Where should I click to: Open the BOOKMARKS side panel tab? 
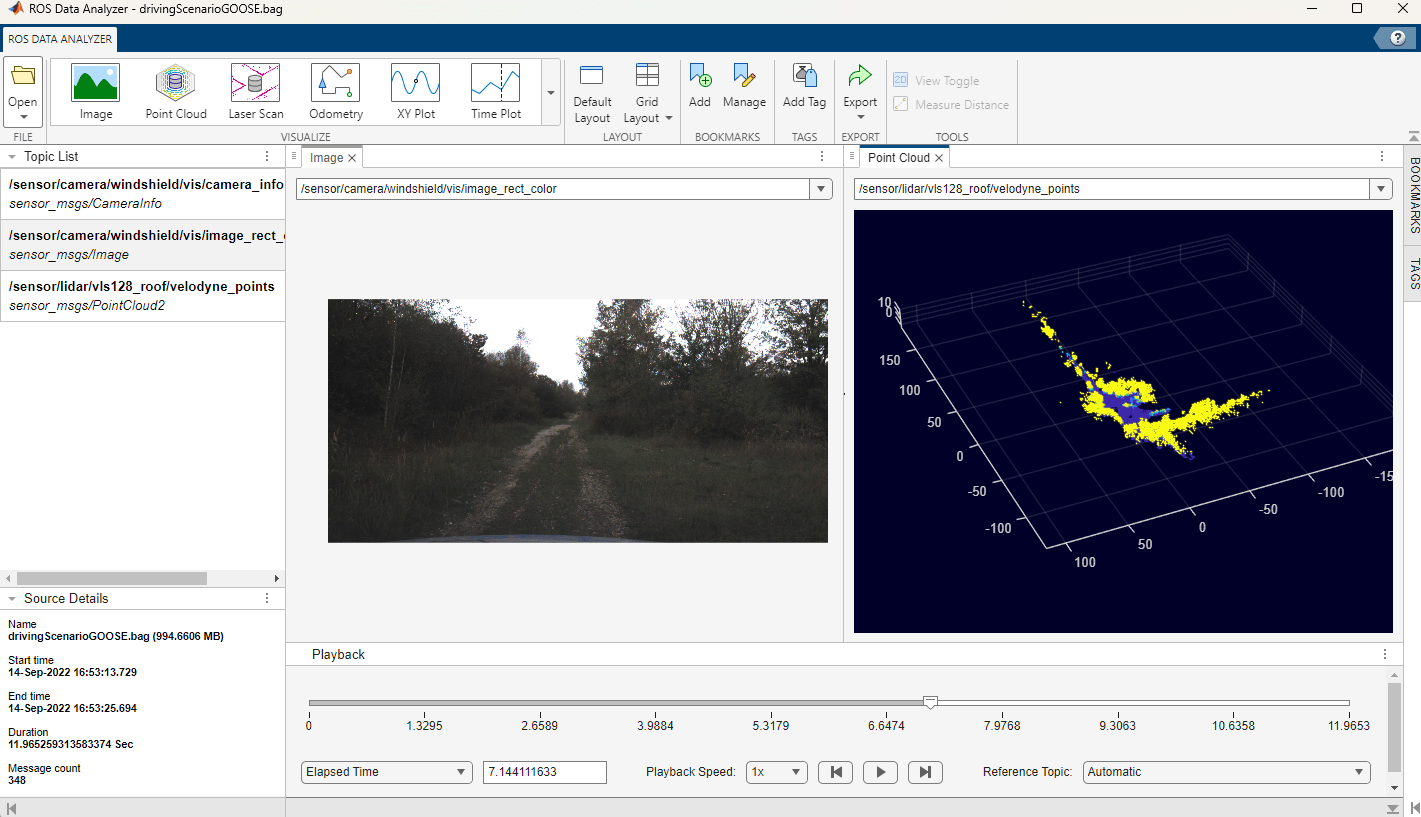(x=1413, y=195)
